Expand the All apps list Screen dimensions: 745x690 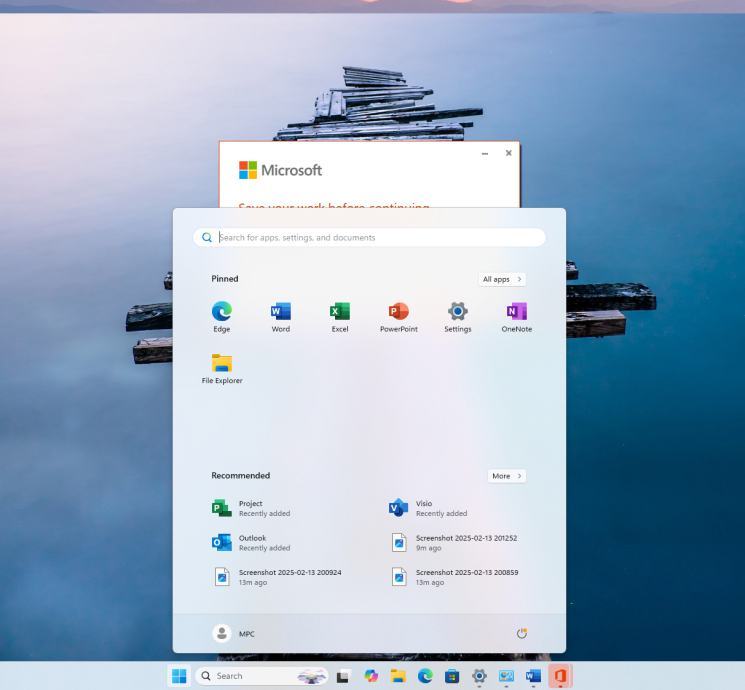502,279
